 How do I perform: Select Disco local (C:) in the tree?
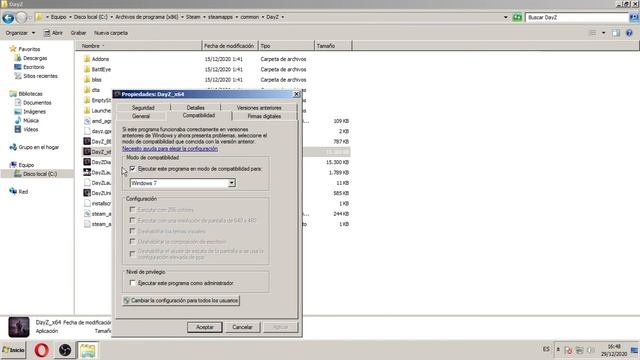click(x=40, y=174)
